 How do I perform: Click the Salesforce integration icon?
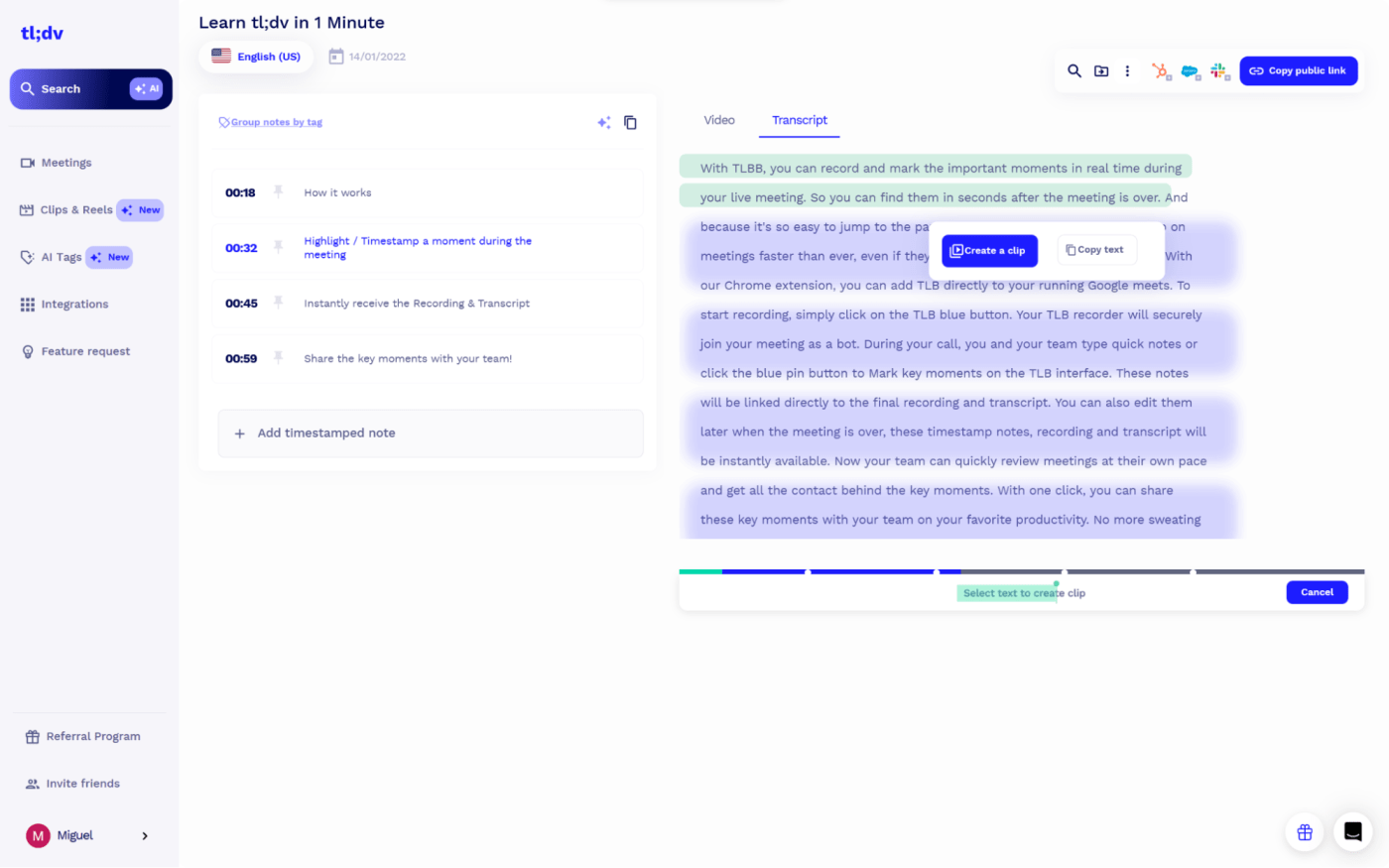tap(1190, 70)
